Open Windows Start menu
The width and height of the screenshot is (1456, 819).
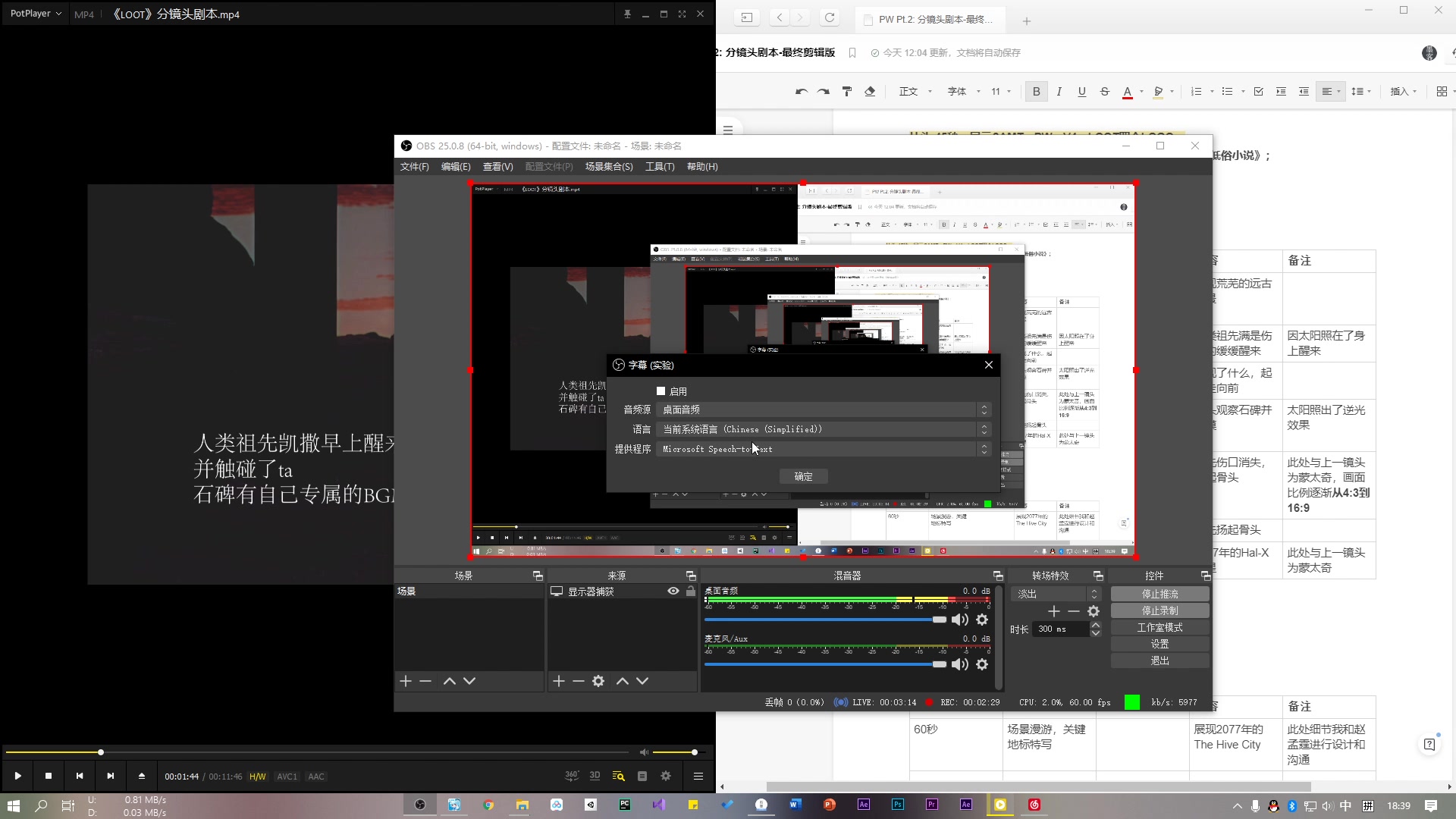pyautogui.click(x=14, y=805)
